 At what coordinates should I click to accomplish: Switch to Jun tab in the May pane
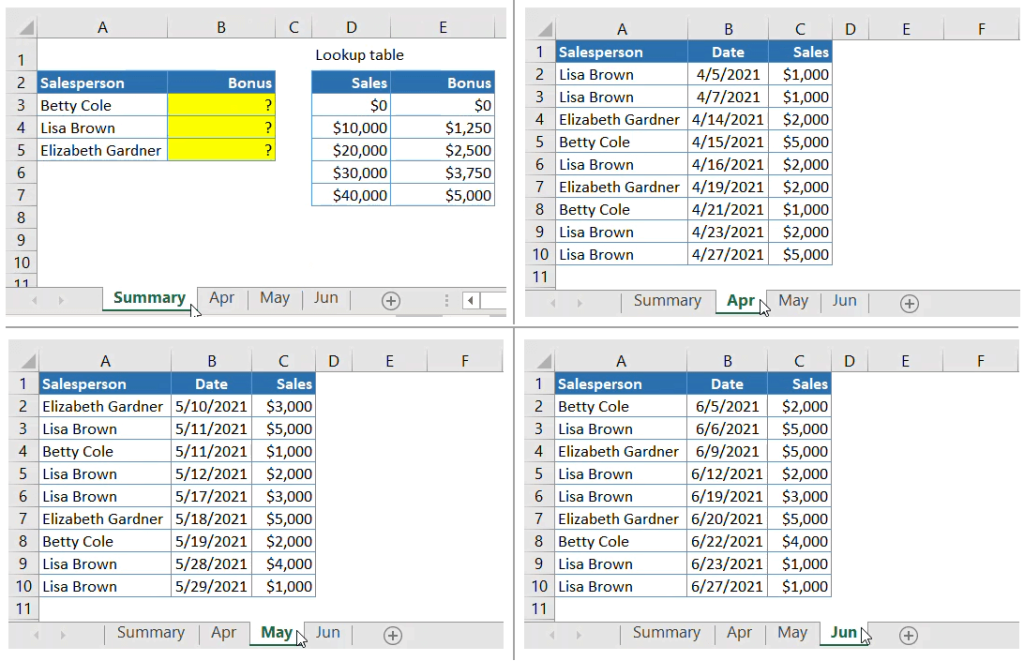click(x=328, y=632)
